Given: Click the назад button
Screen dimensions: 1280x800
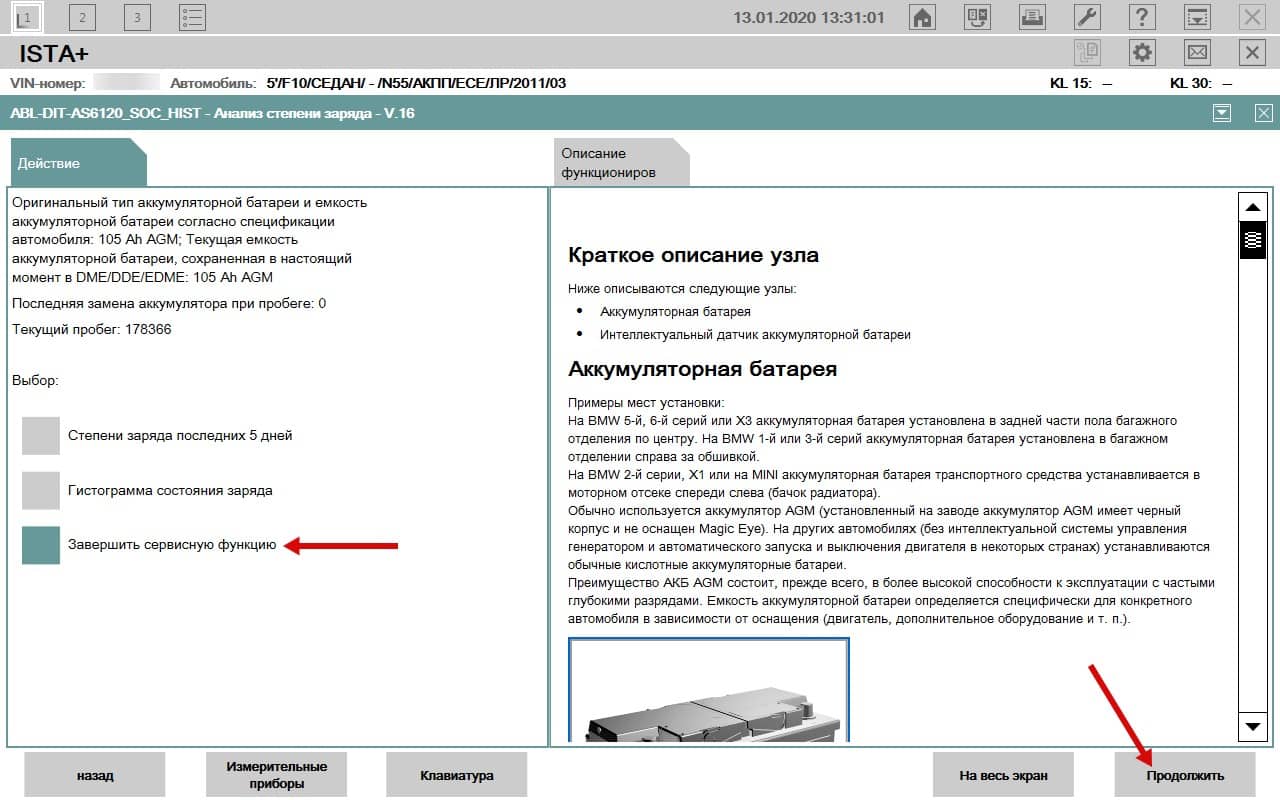Looking at the screenshot, I should [x=94, y=775].
